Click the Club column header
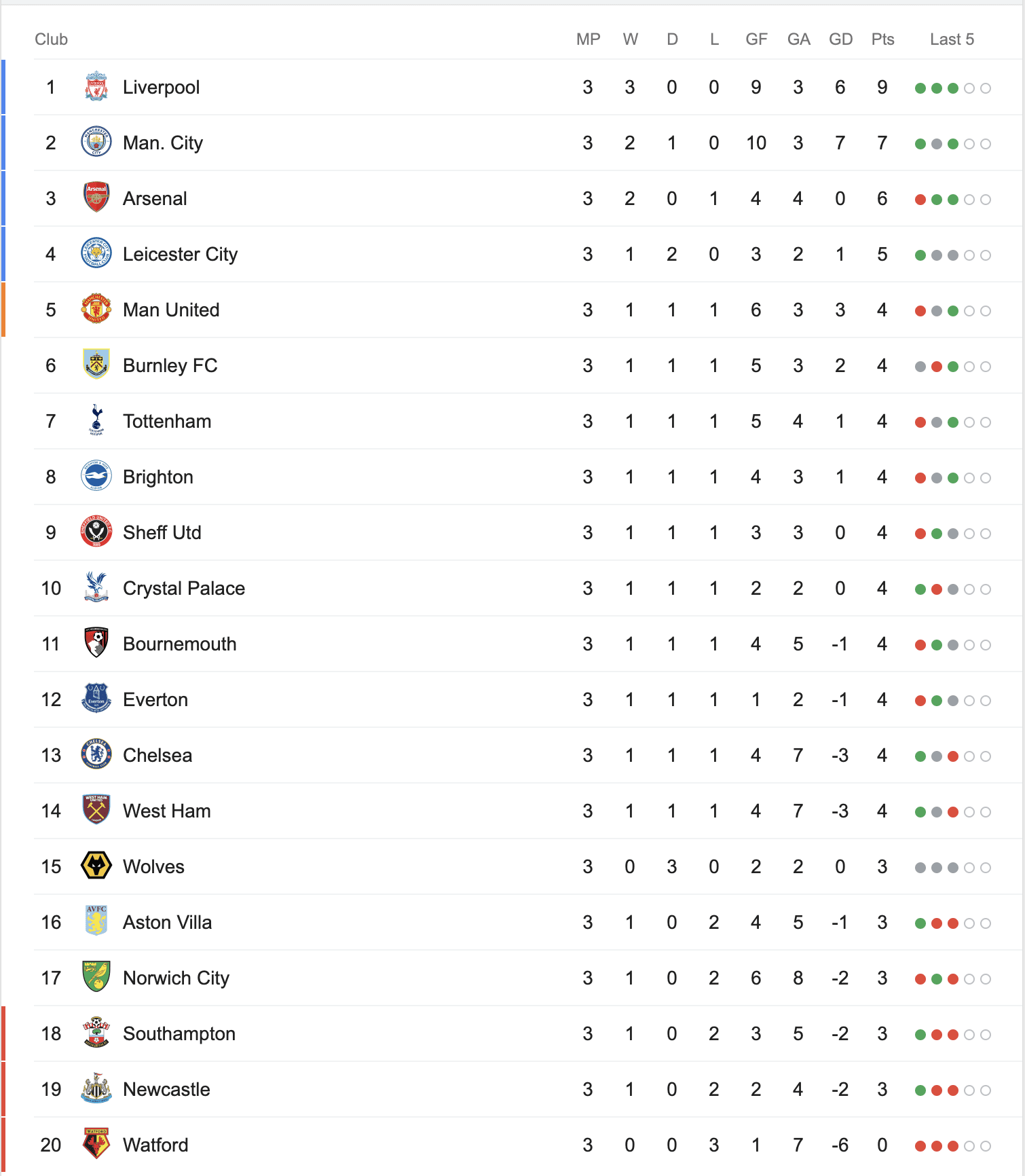1025x1176 pixels. point(52,39)
